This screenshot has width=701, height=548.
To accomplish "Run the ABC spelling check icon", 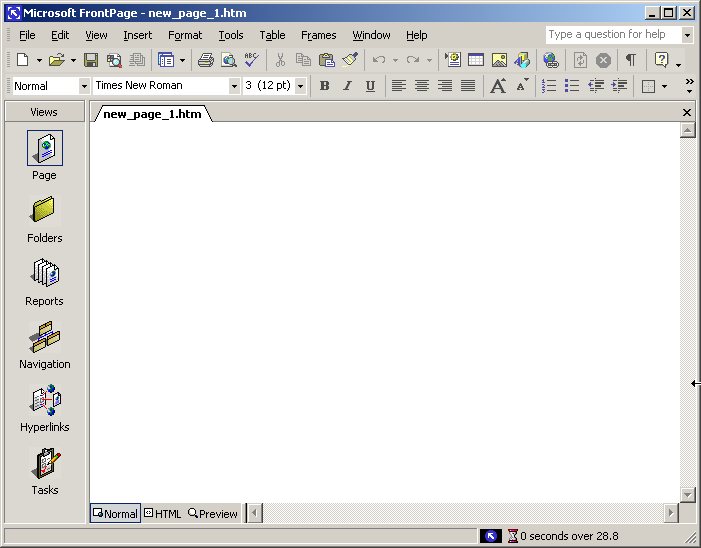I will (x=252, y=59).
